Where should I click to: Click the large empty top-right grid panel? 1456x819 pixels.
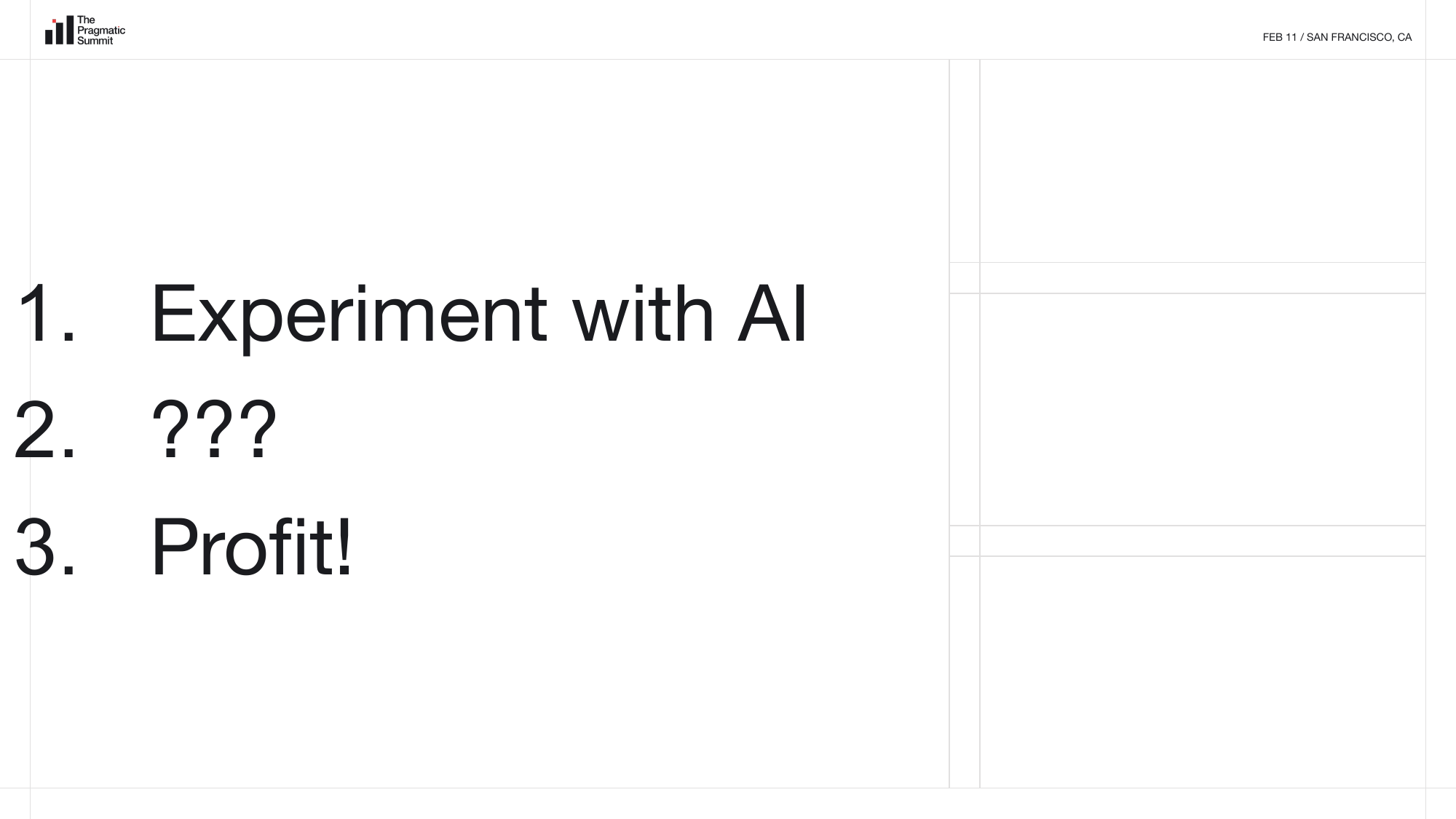(x=1202, y=161)
